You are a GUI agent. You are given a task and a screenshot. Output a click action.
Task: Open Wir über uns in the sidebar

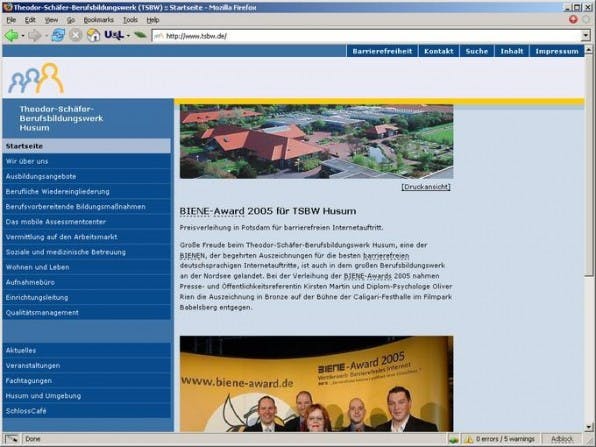[87, 161]
